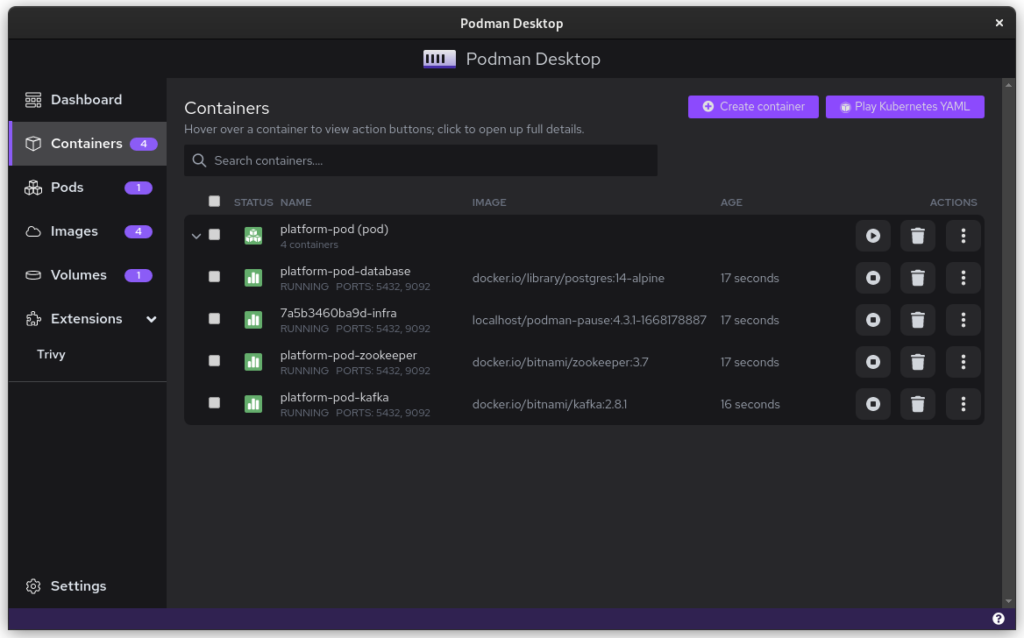Check the platform-pod-database checkbox
The height and width of the screenshot is (638, 1024).
click(214, 277)
